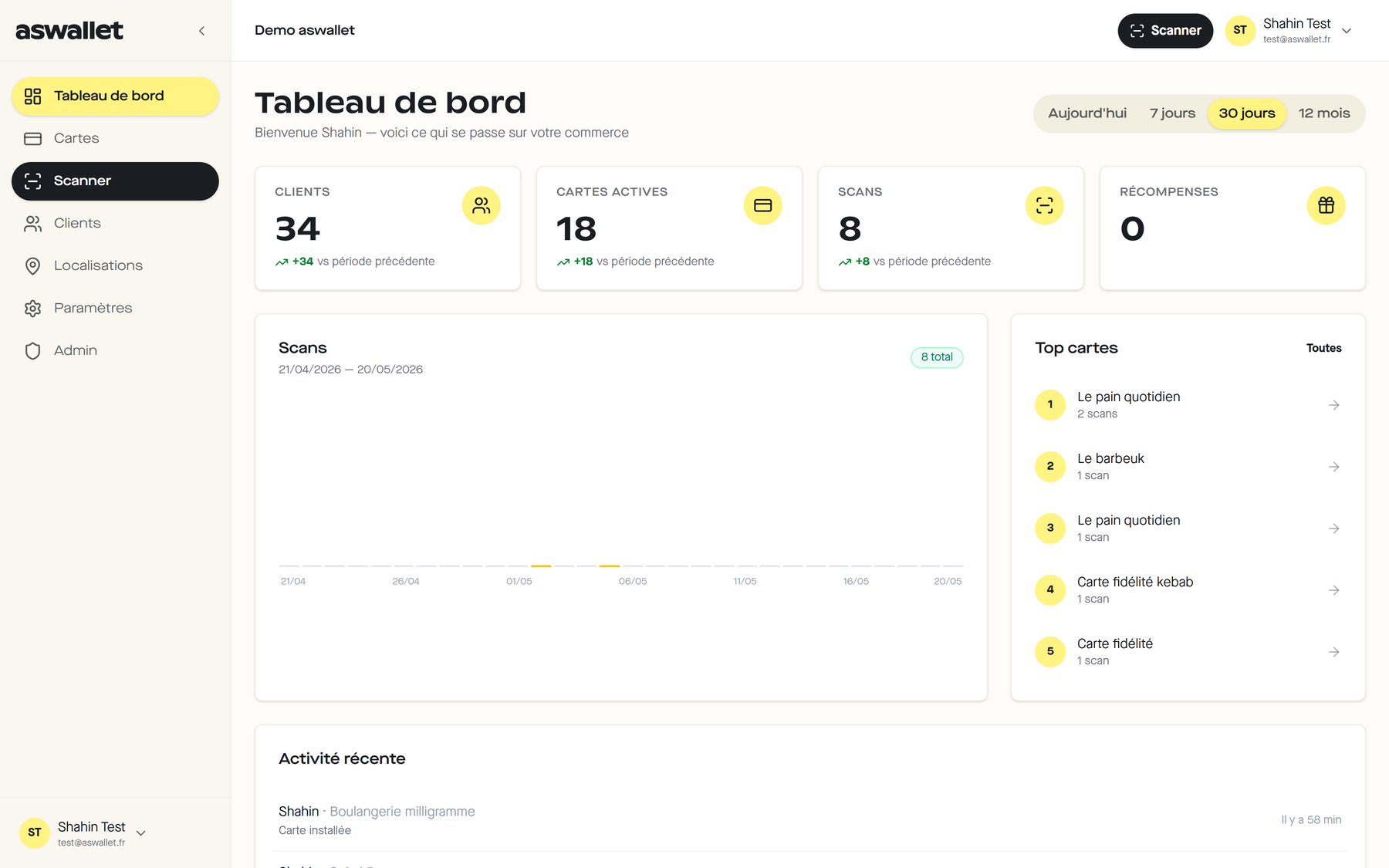This screenshot has width=1389, height=868.
Task: Click arrow of rank 1 Le pain quotidien
Action: [x=1333, y=405]
